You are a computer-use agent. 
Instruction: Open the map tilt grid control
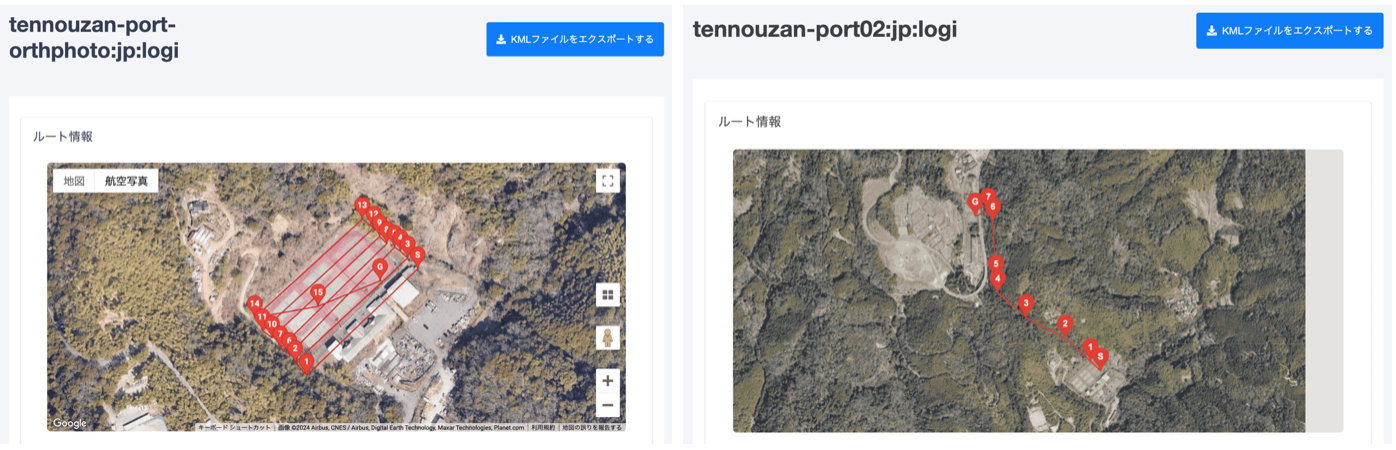pos(607,294)
